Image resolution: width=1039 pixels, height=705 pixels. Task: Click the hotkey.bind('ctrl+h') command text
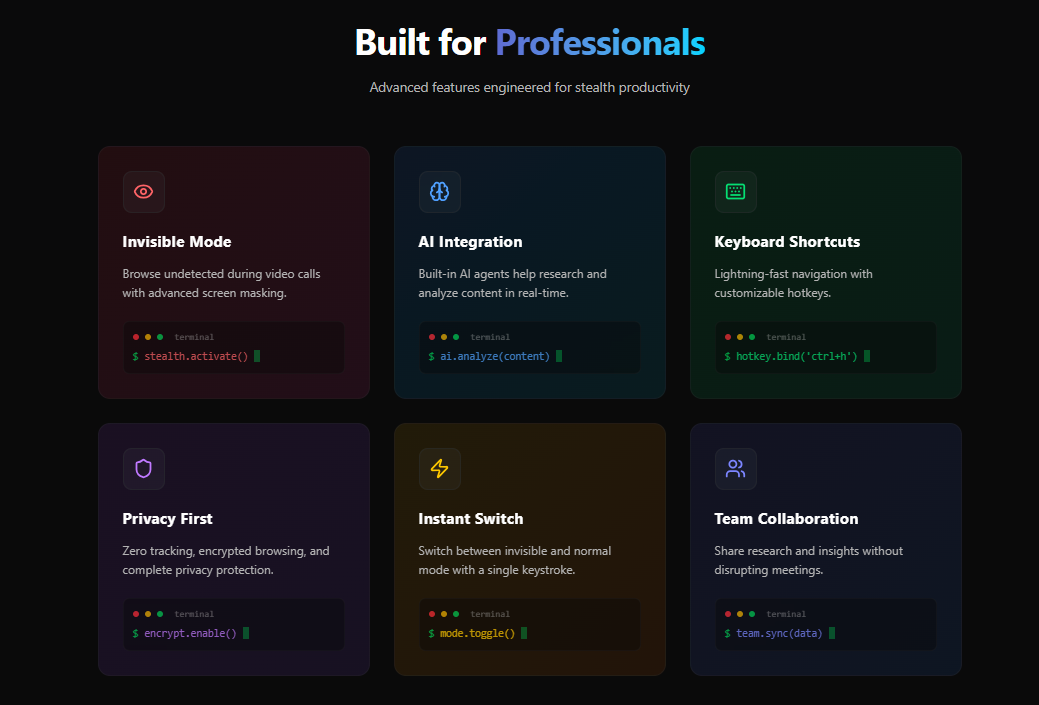tap(796, 356)
